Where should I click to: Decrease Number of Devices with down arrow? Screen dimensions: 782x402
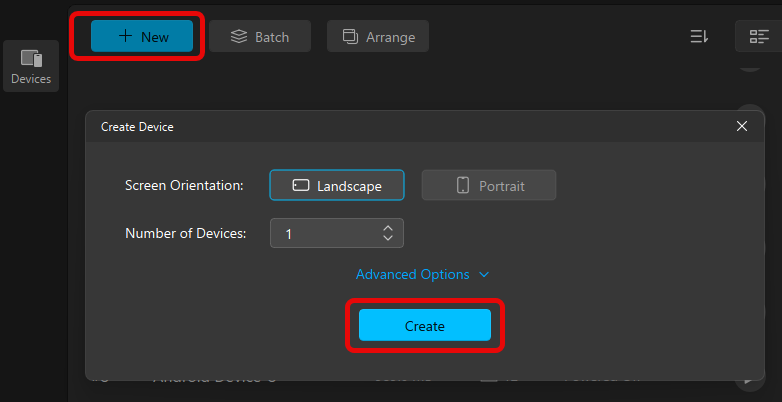[388, 239]
